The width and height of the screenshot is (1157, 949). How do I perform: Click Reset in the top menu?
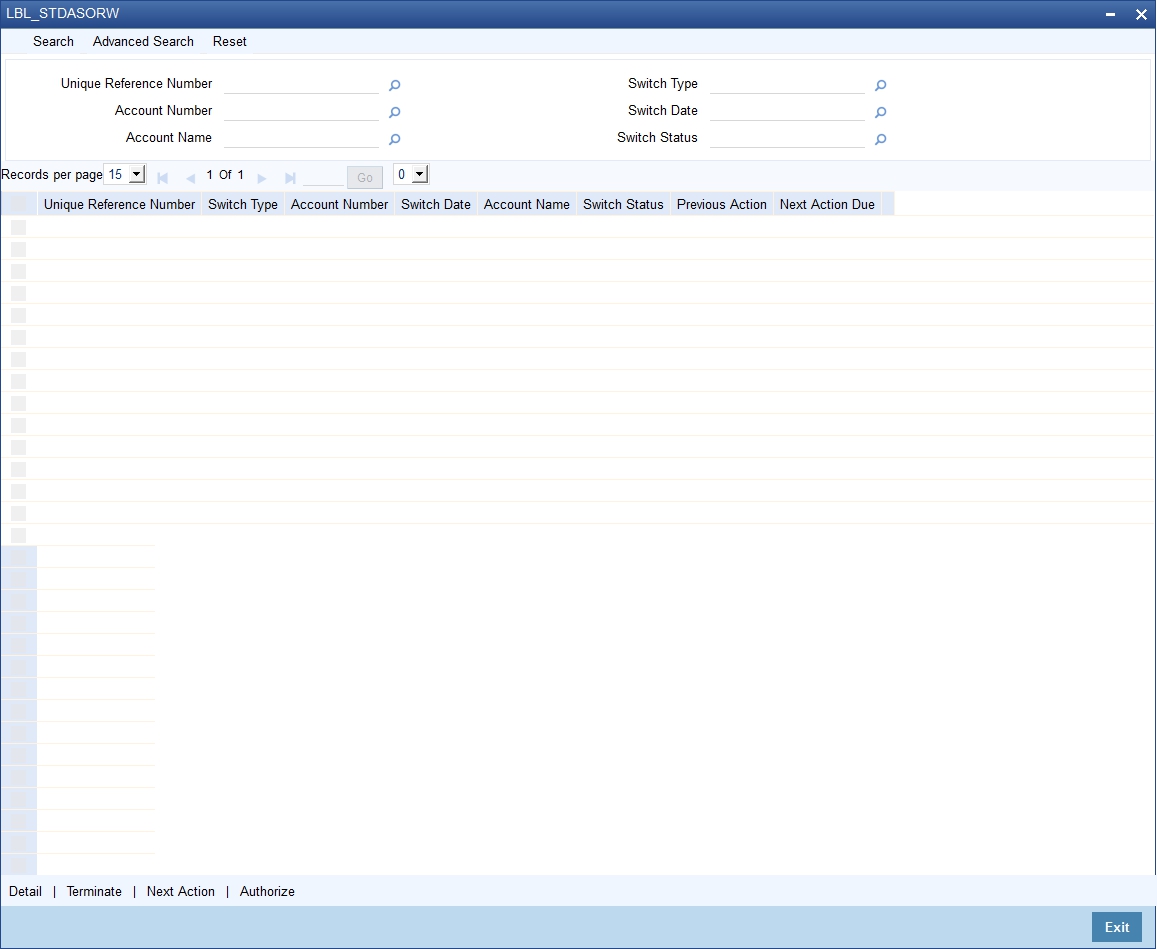[229, 41]
